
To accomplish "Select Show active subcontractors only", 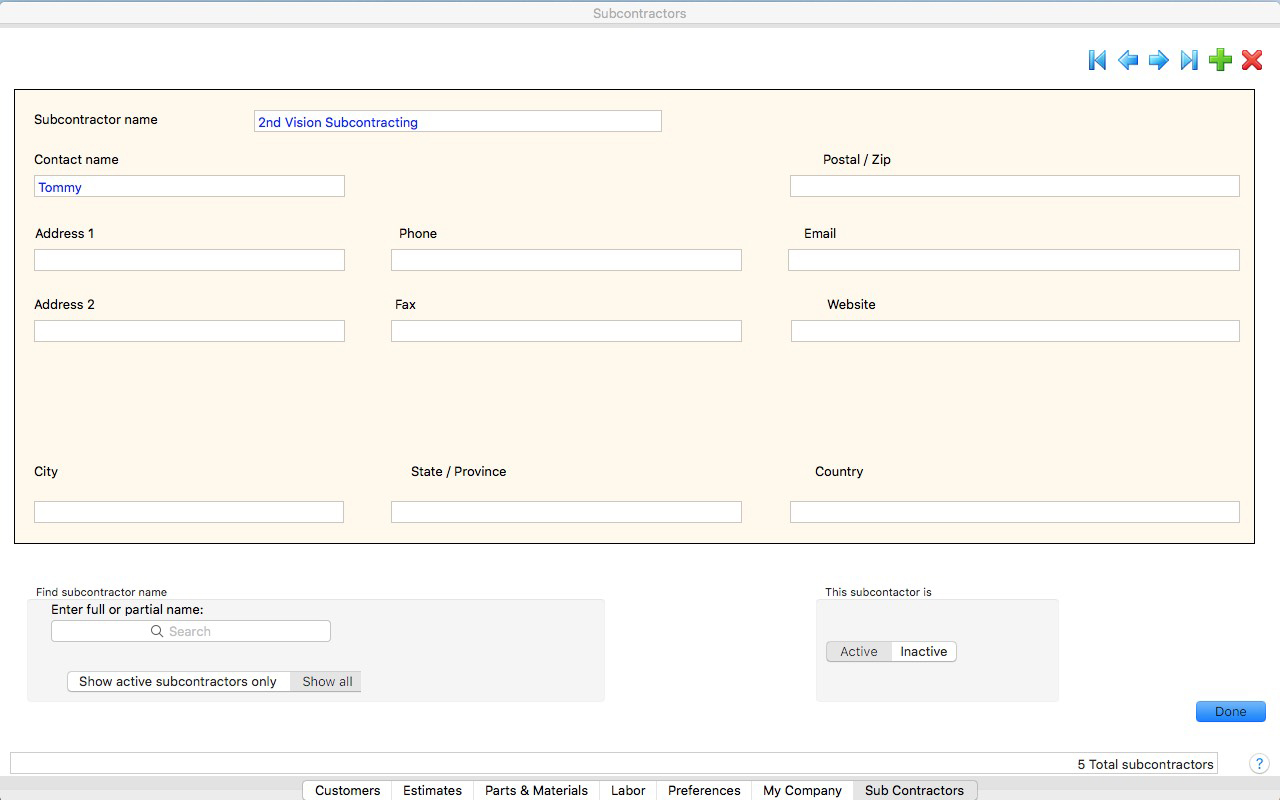I will pos(178,682).
